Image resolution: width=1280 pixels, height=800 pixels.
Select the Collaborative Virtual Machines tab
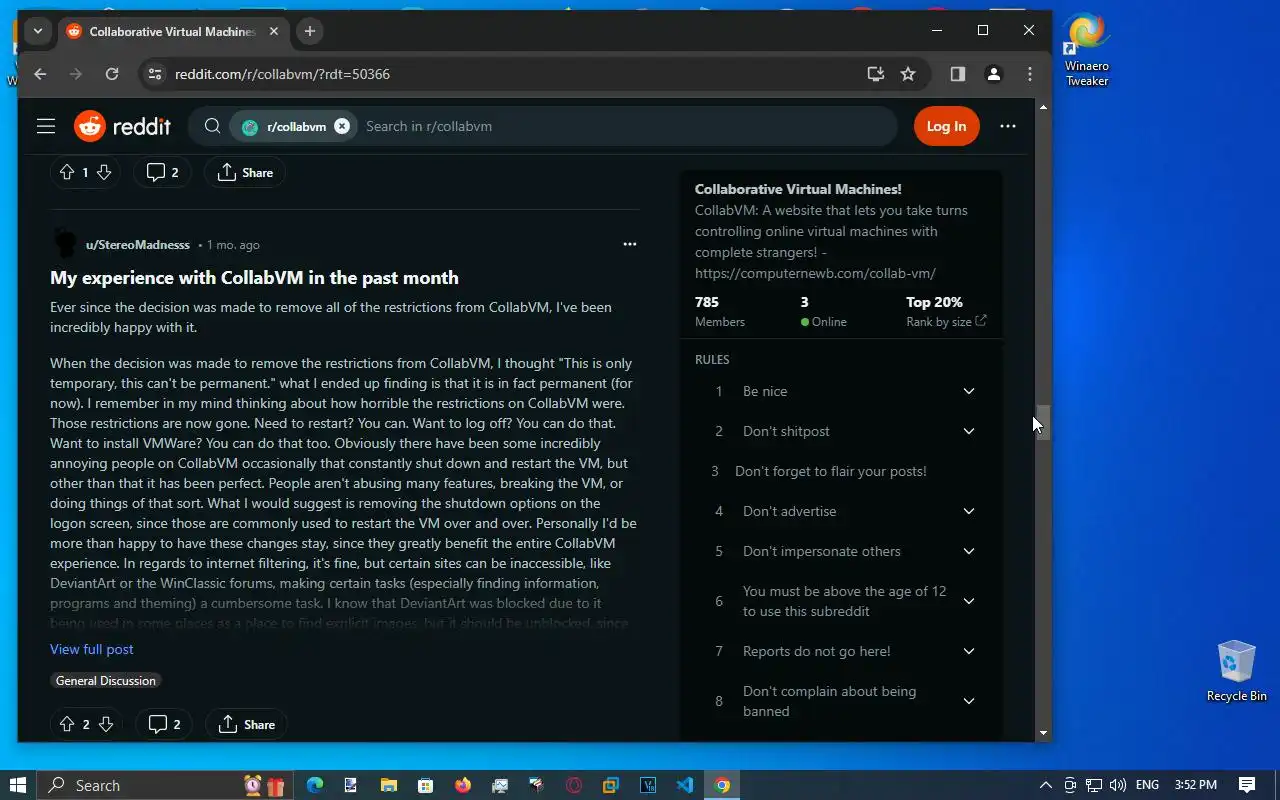tap(172, 31)
